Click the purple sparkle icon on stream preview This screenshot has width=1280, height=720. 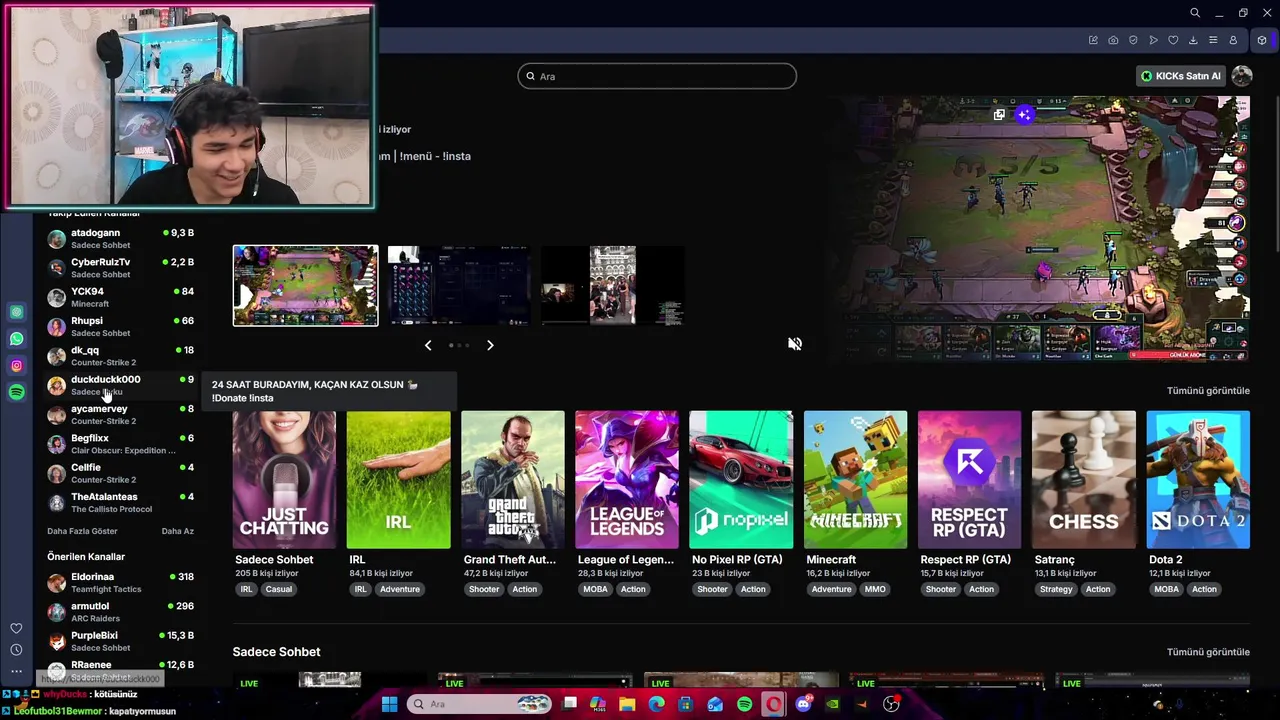[1024, 115]
